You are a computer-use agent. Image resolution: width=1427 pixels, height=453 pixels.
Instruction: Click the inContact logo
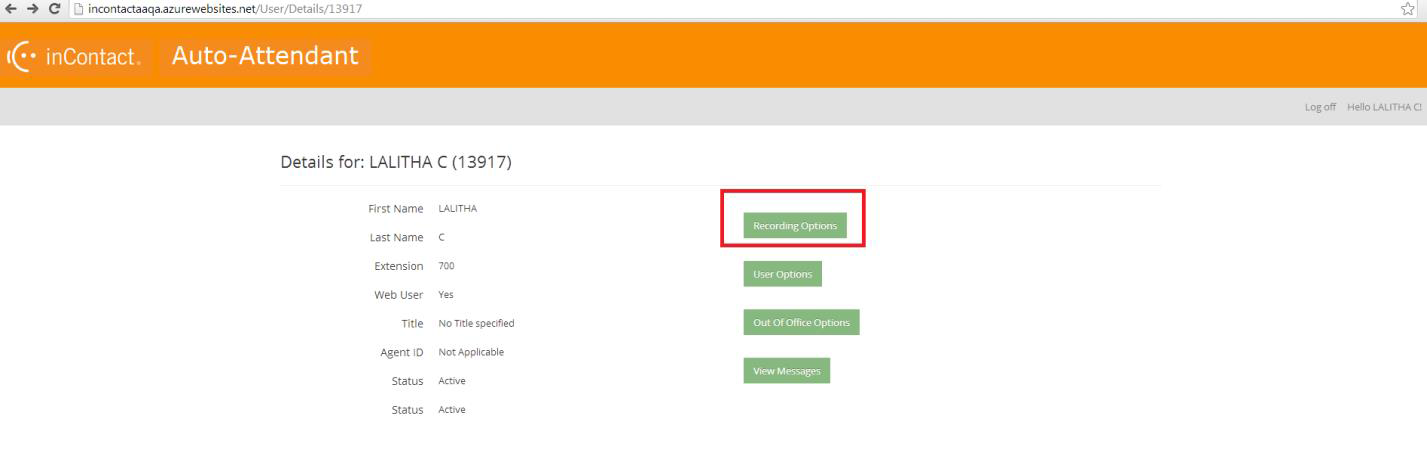pos(76,57)
